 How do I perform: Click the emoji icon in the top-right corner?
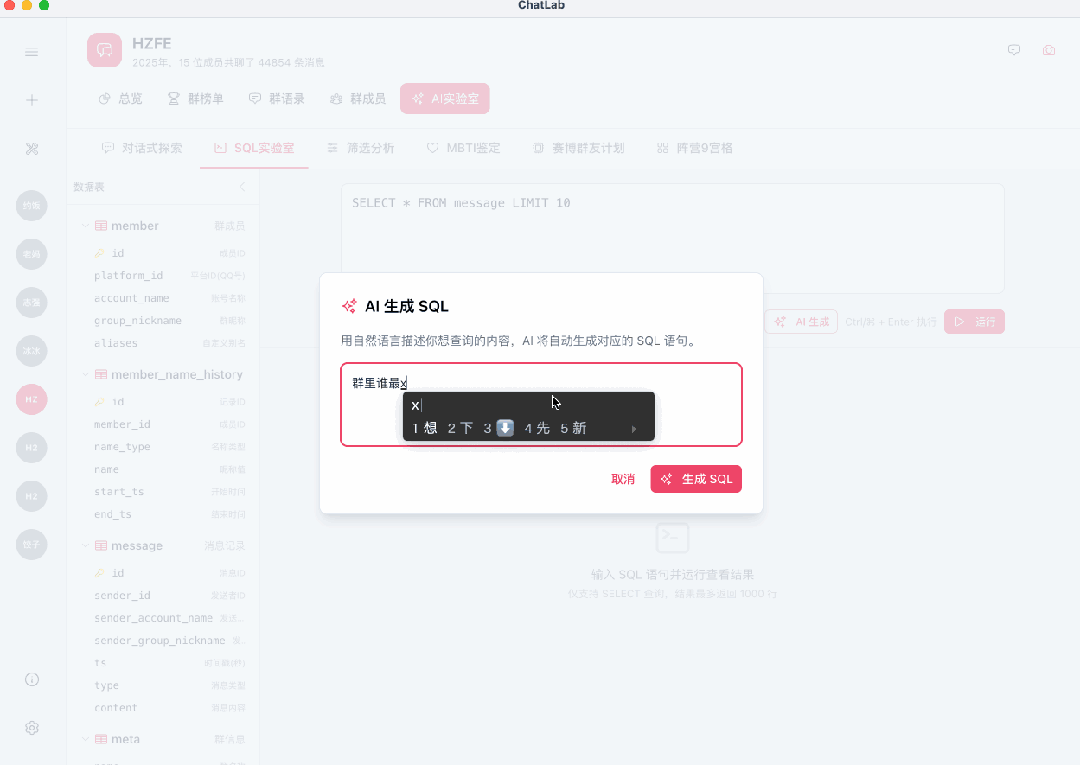pyautogui.click(x=1048, y=50)
